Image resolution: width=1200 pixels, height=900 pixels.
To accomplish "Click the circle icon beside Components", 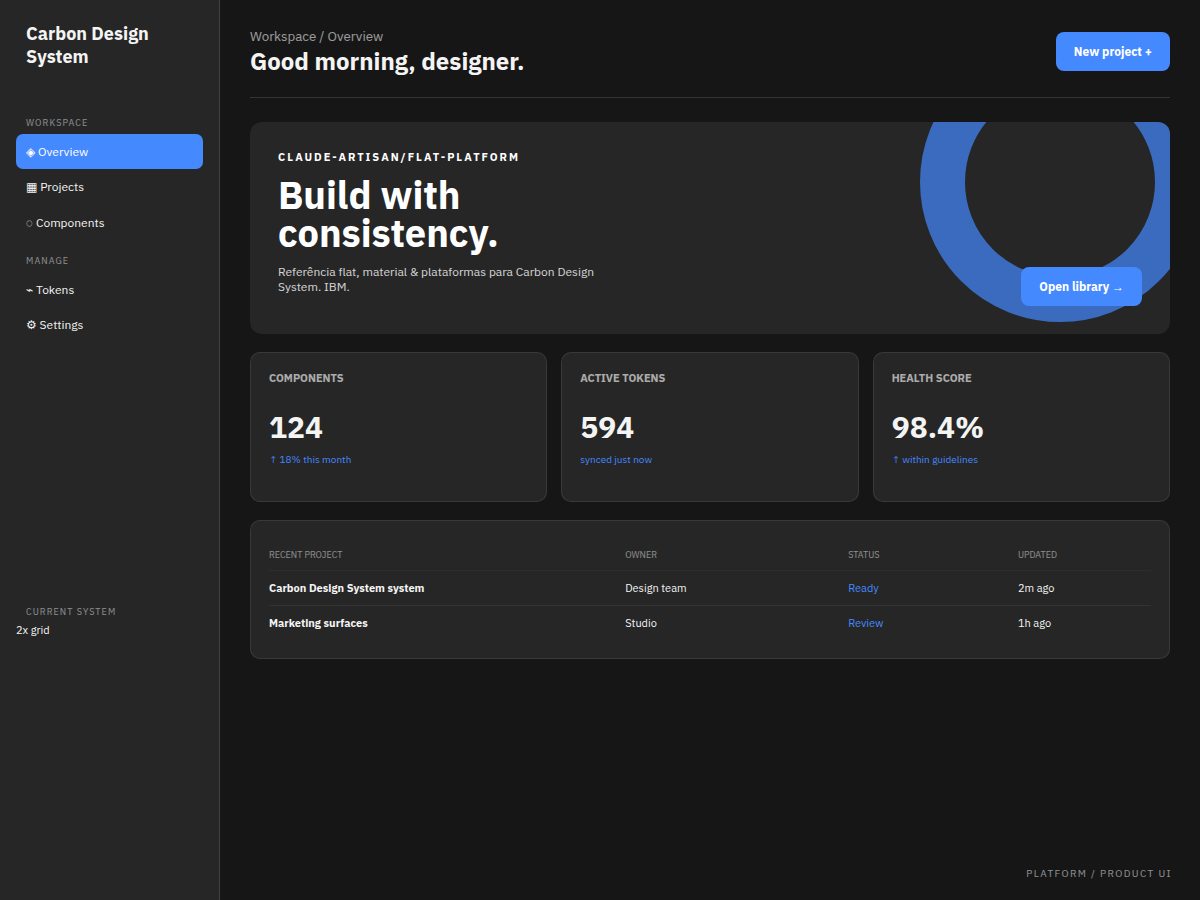I will pos(29,223).
